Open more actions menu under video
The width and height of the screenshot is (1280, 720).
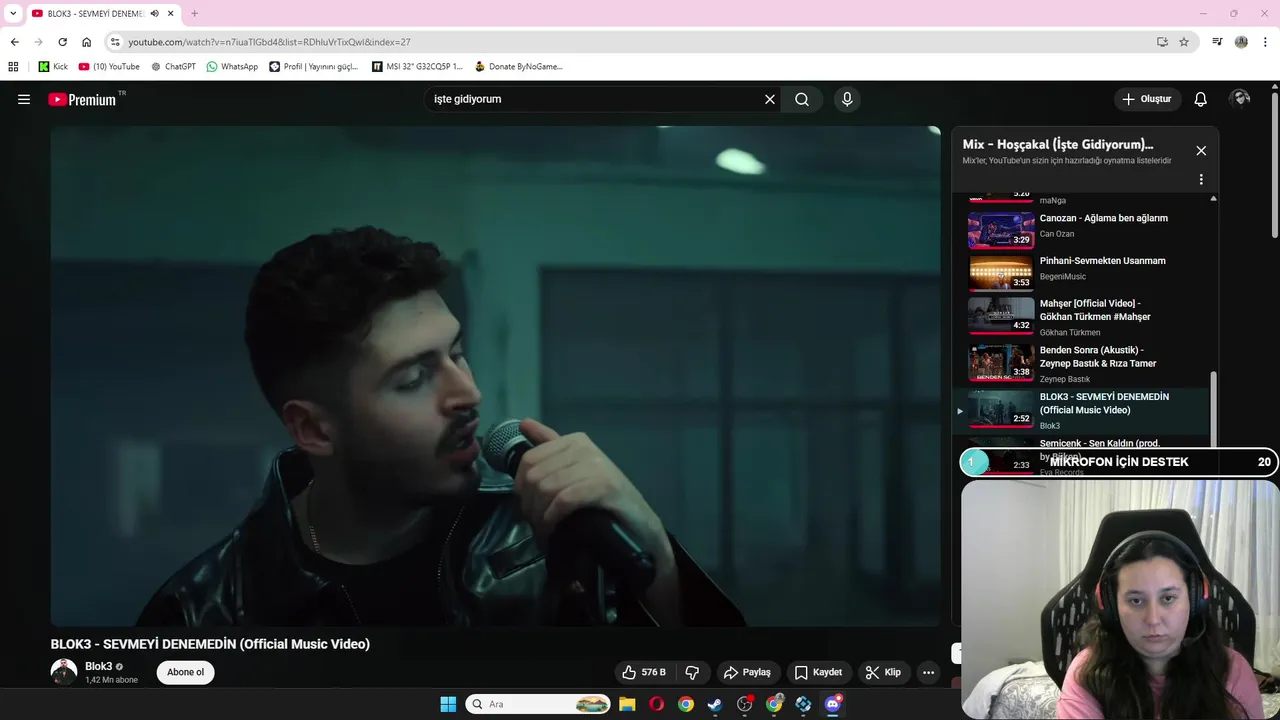(928, 672)
